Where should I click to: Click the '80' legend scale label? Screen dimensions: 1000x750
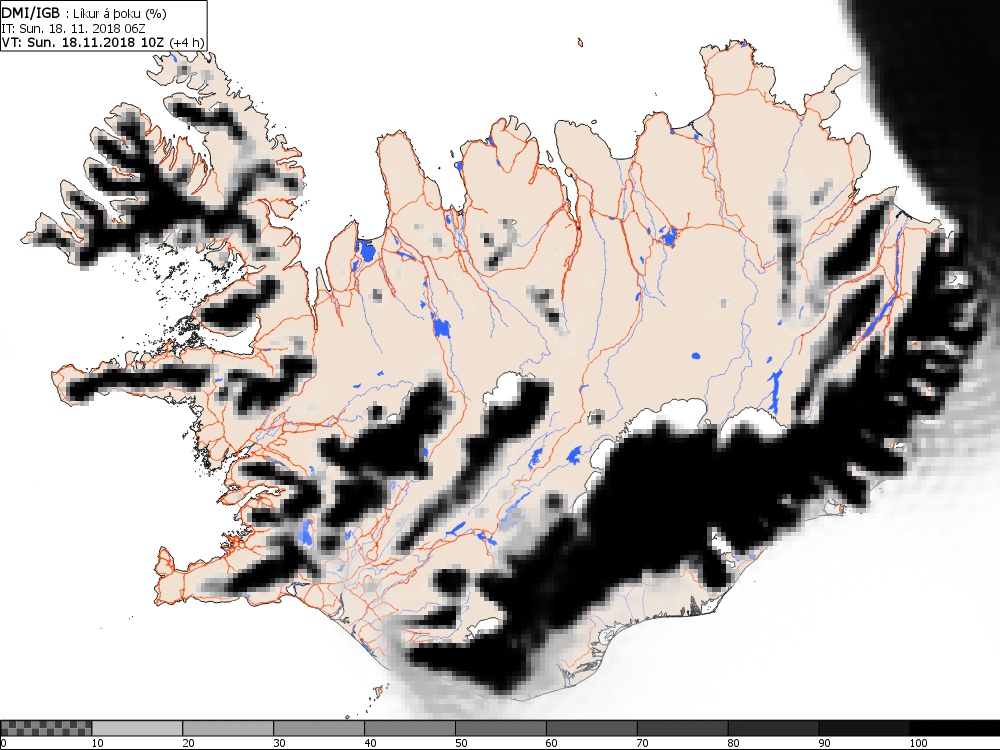coord(733,743)
